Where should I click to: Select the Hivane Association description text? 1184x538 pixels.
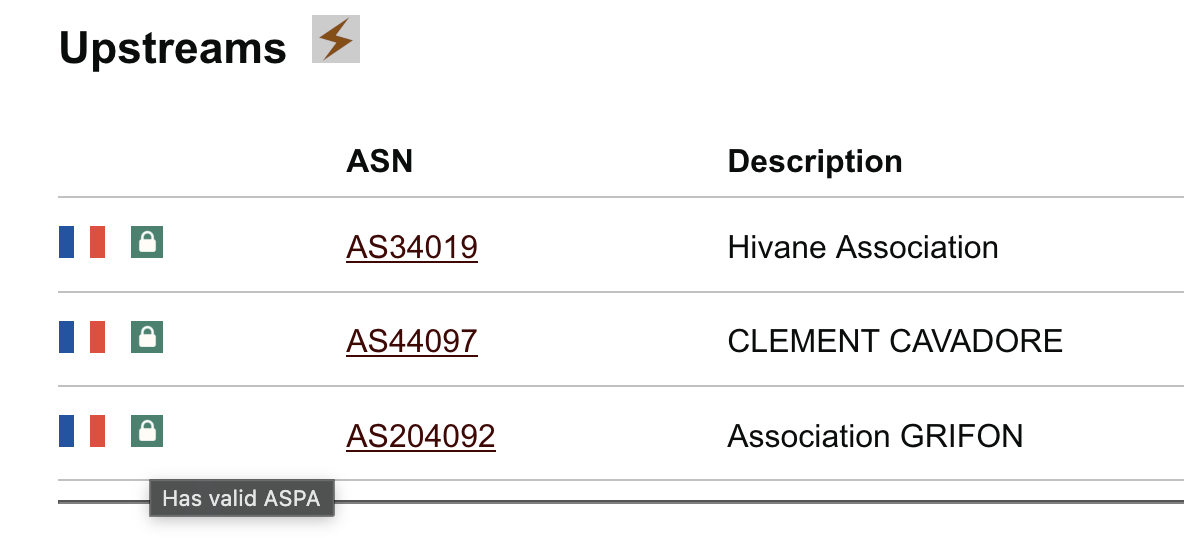click(x=863, y=247)
